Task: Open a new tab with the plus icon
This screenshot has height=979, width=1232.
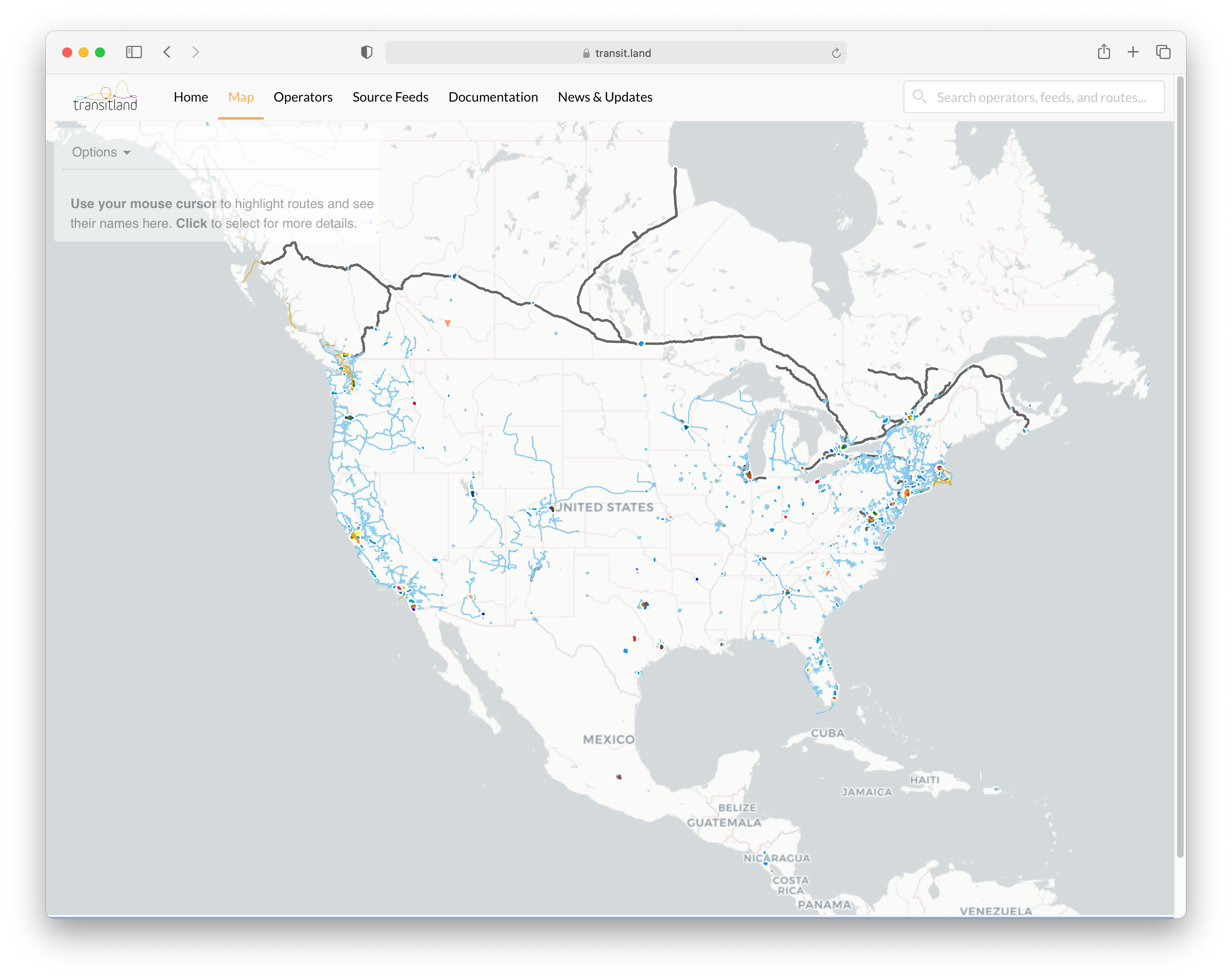Action: click(1133, 52)
